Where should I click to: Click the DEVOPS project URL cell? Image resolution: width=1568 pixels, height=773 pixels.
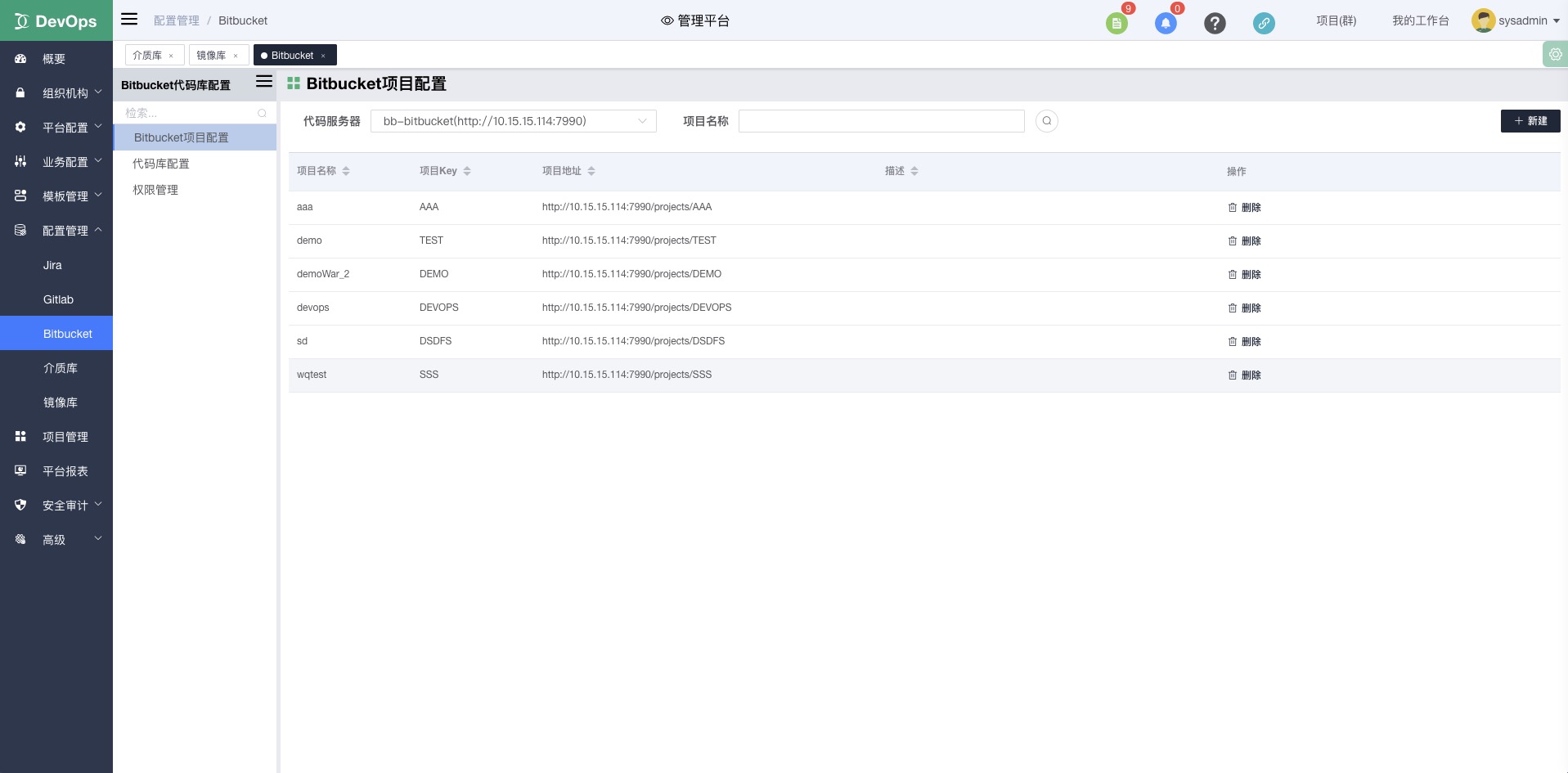point(636,308)
